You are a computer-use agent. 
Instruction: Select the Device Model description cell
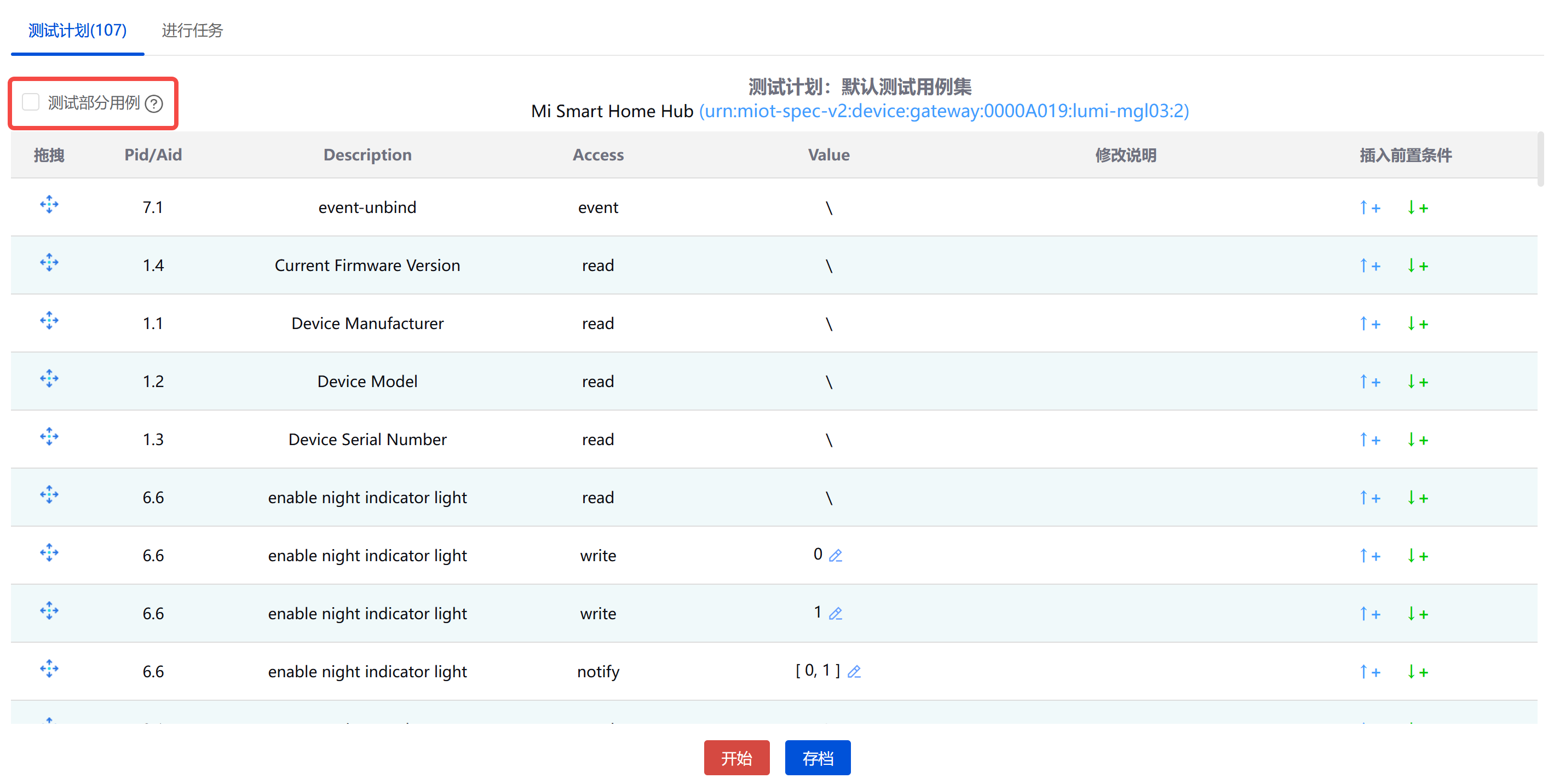[x=367, y=381]
